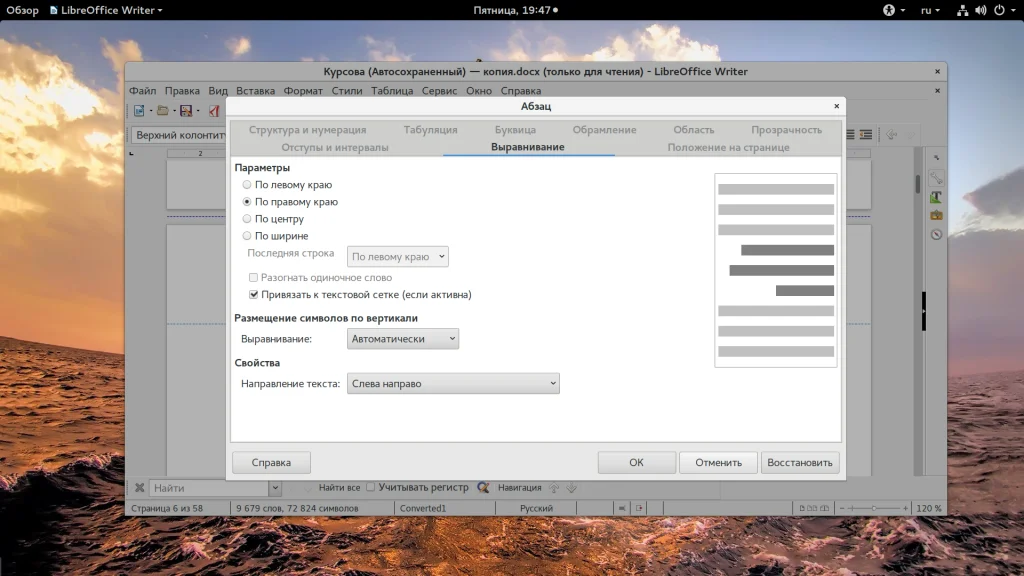Choose the 'По ширине' justified radio button
The height and width of the screenshot is (576, 1024).
point(247,236)
